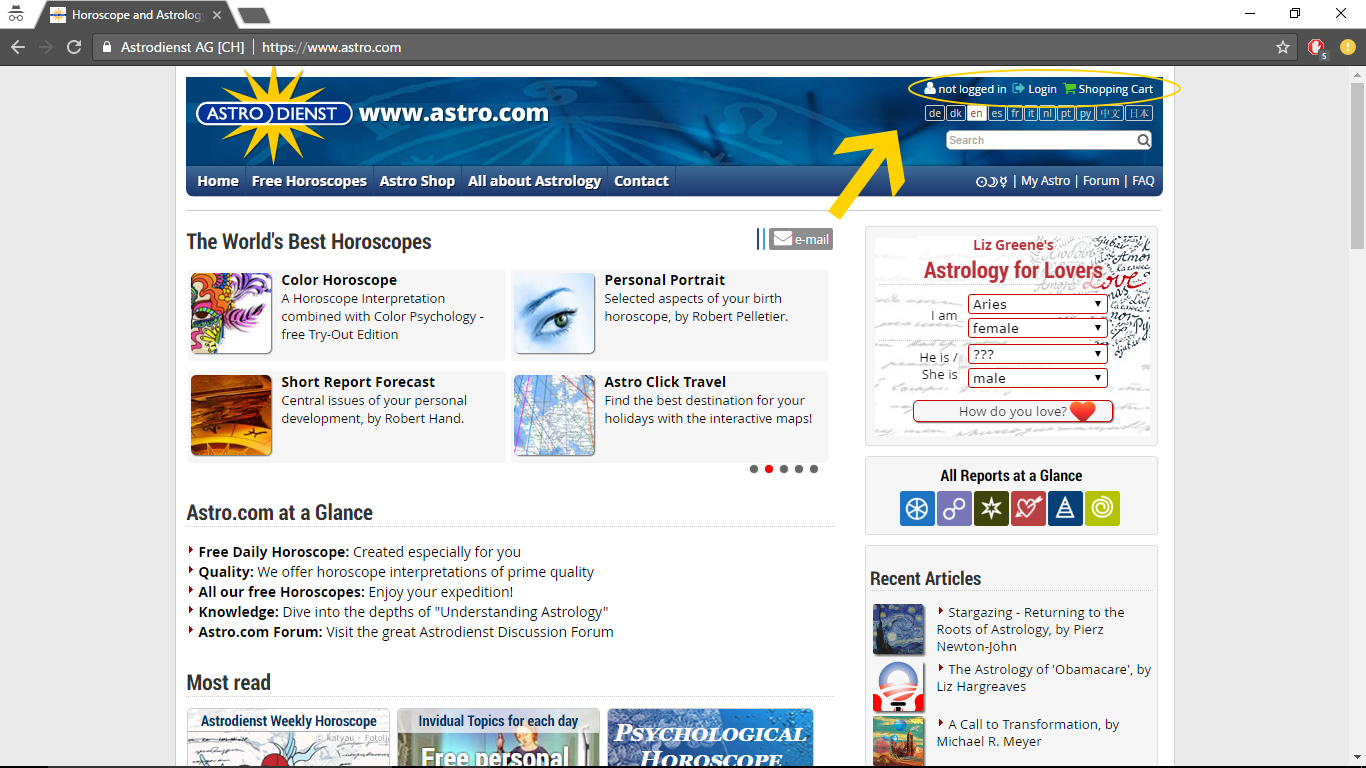Click the red heart arrow report icon

click(x=1028, y=508)
